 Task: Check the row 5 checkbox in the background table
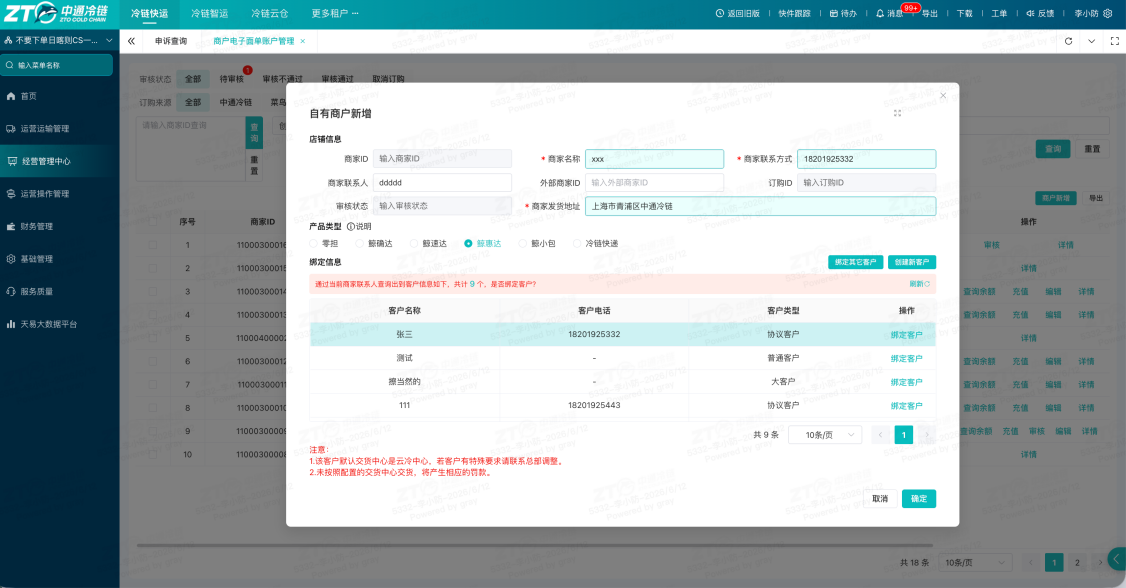pyautogui.click(x=152, y=338)
